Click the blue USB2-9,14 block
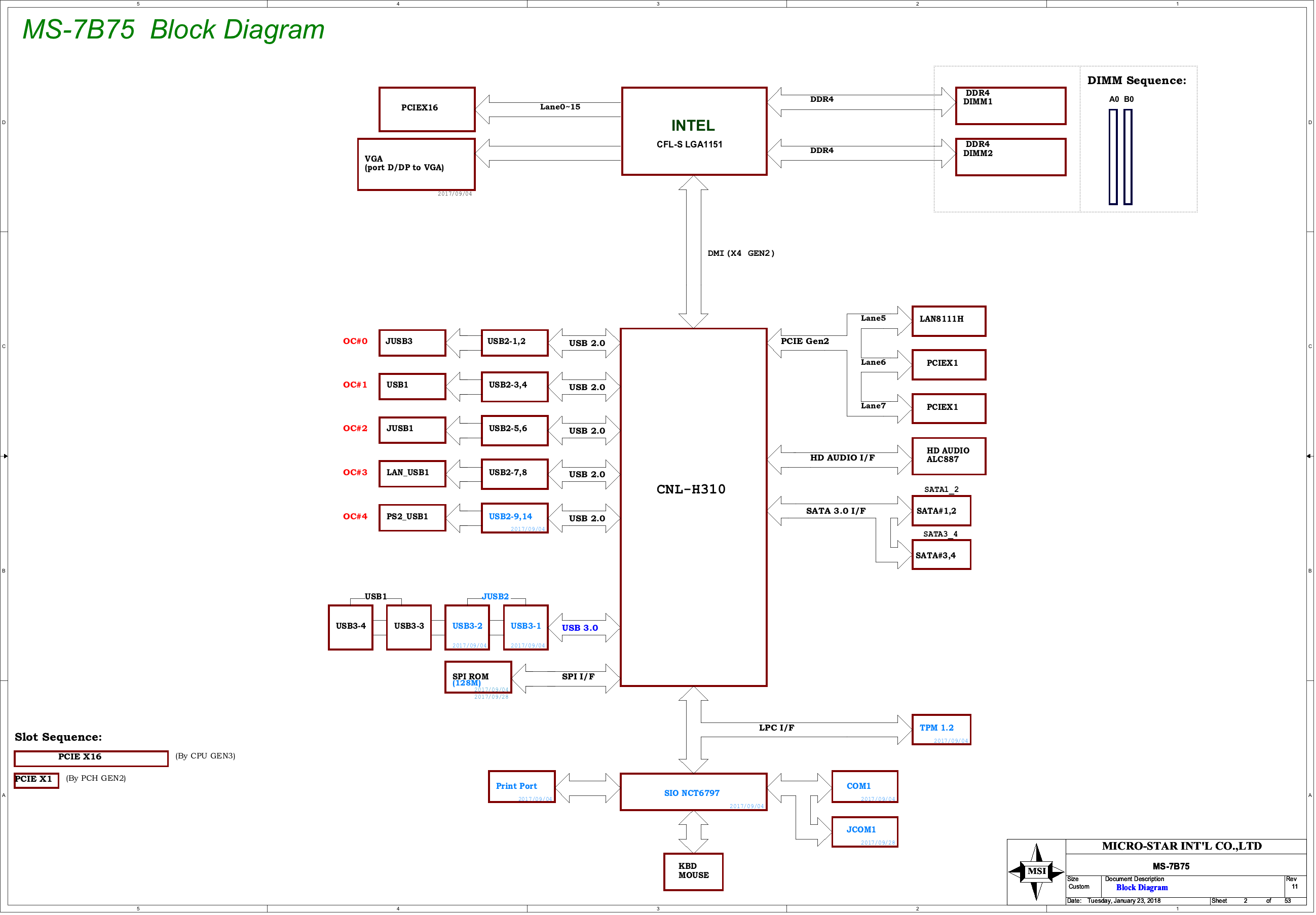The height and width of the screenshot is (915, 1316). [x=515, y=518]
